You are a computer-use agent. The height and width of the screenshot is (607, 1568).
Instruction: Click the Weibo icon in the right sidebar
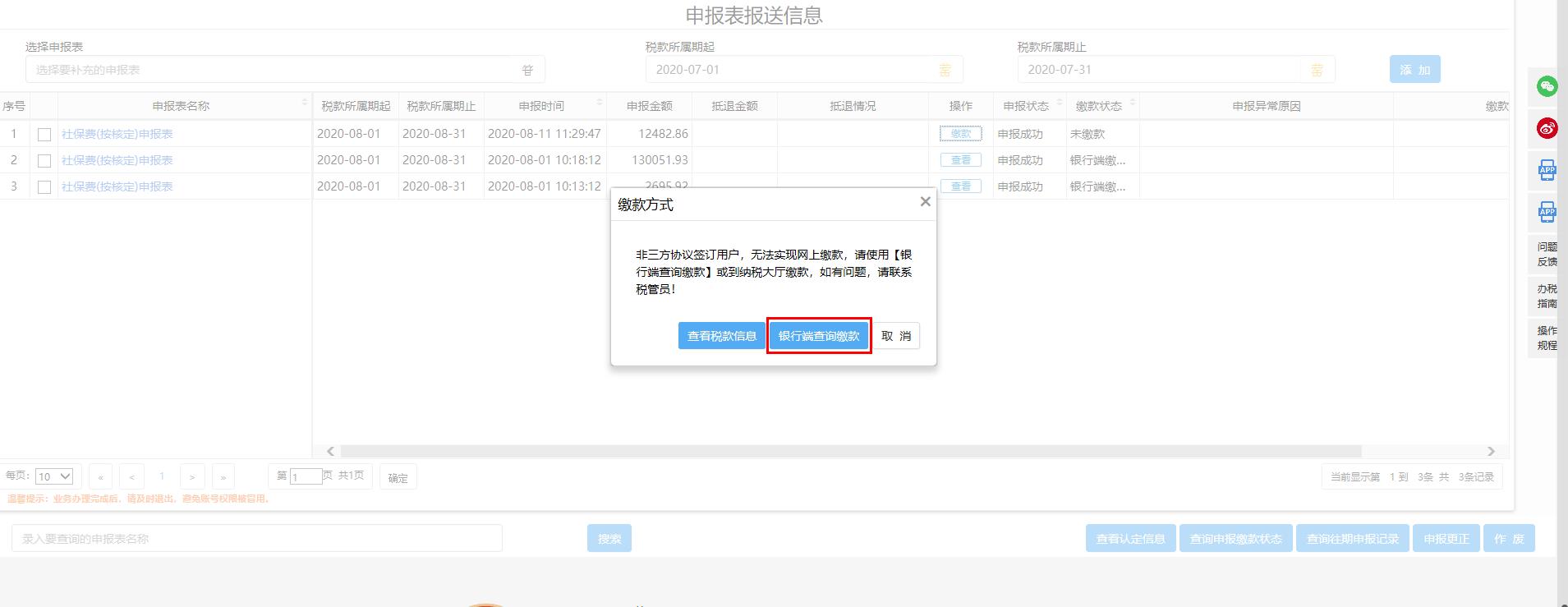click(x=1547, y=128)
